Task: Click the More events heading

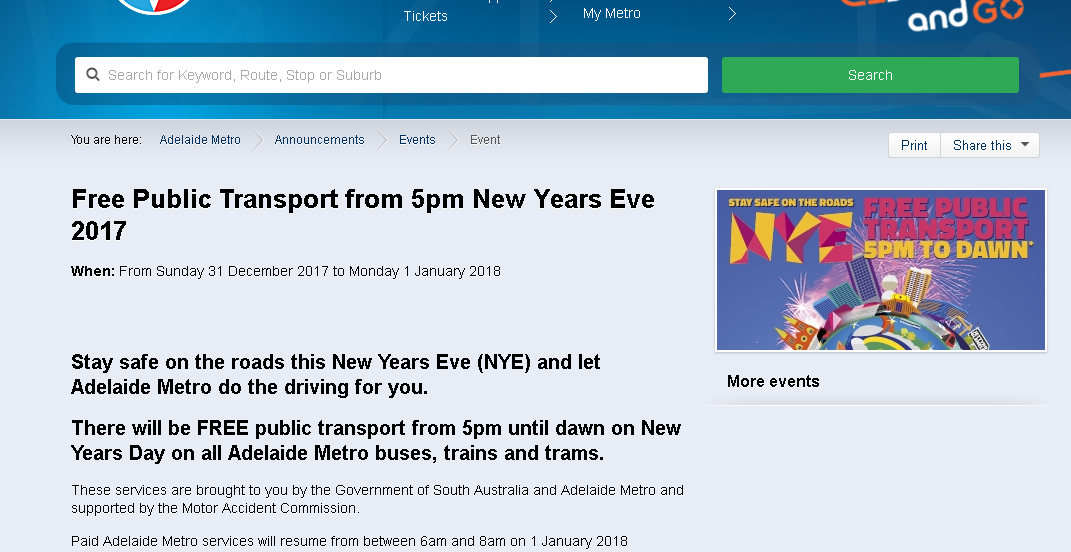Action: [x=773, y=381]
